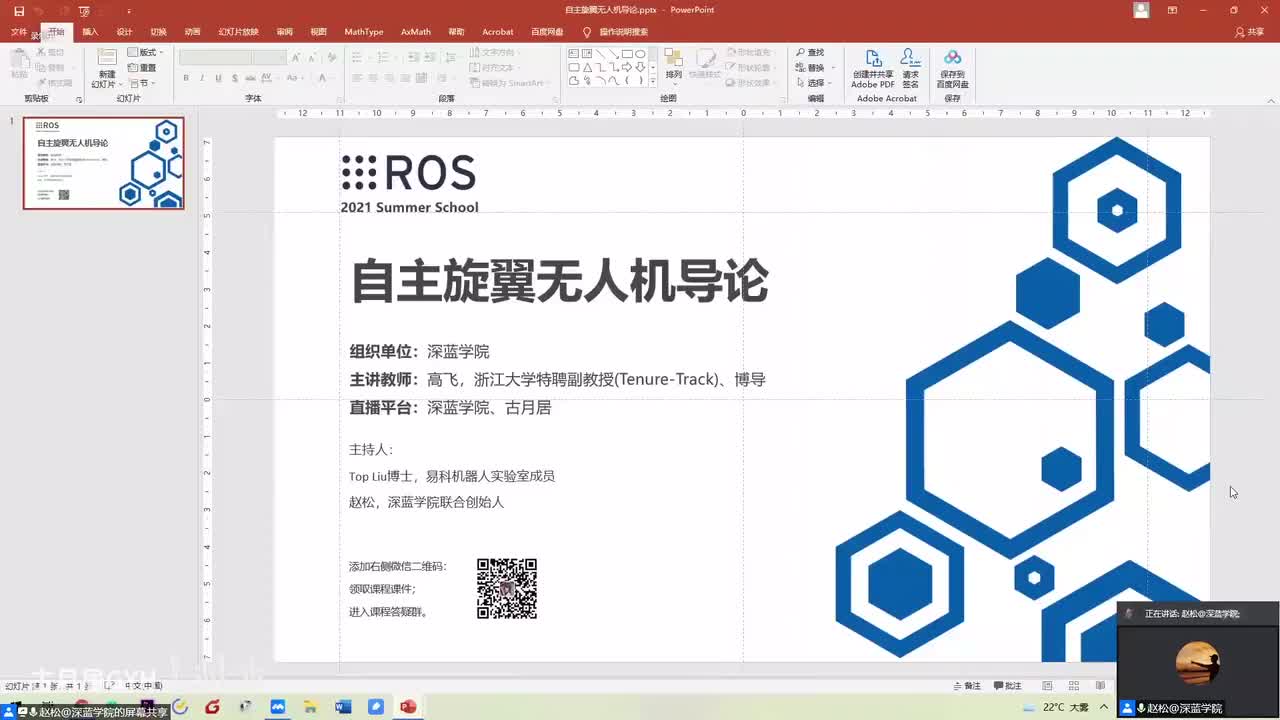
Task: Click the Reset slide button
Action: (142, 68)
